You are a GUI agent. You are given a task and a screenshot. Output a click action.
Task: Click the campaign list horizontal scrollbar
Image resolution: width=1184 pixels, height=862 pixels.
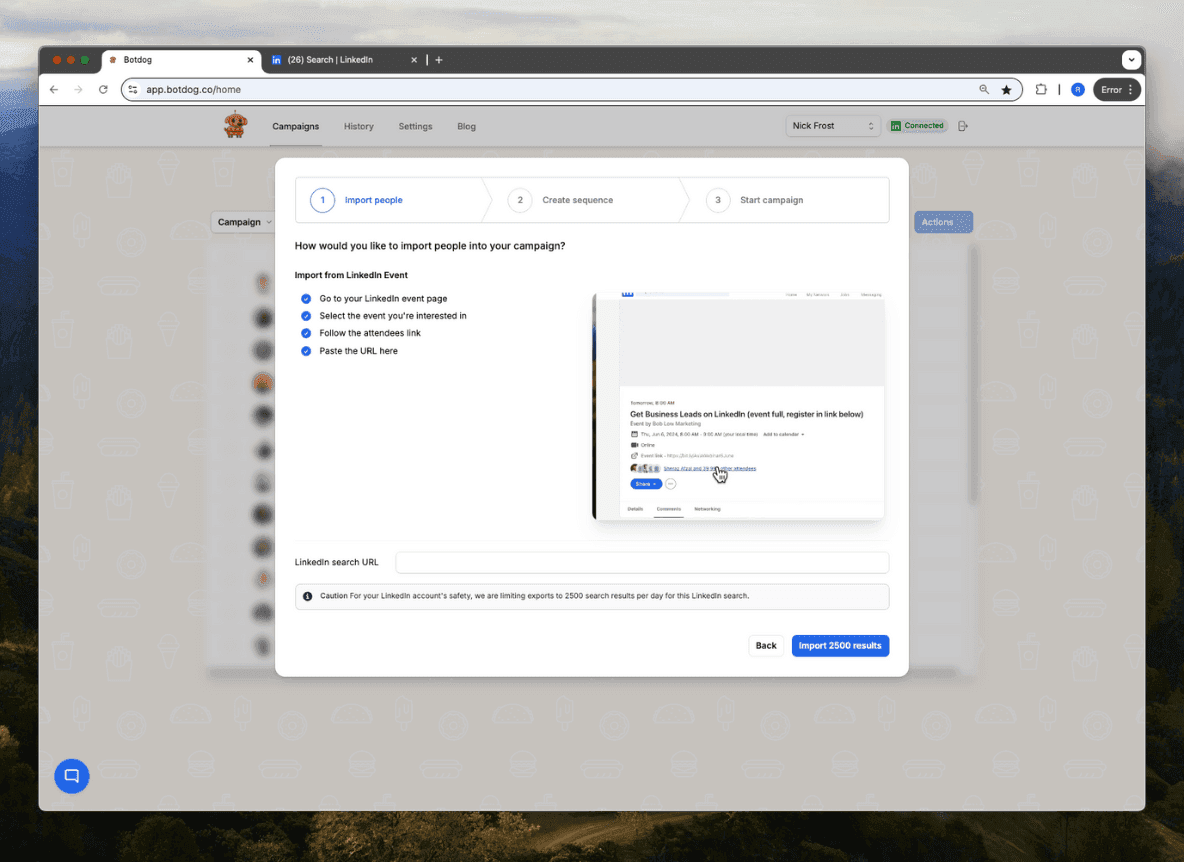coord(583,673)
